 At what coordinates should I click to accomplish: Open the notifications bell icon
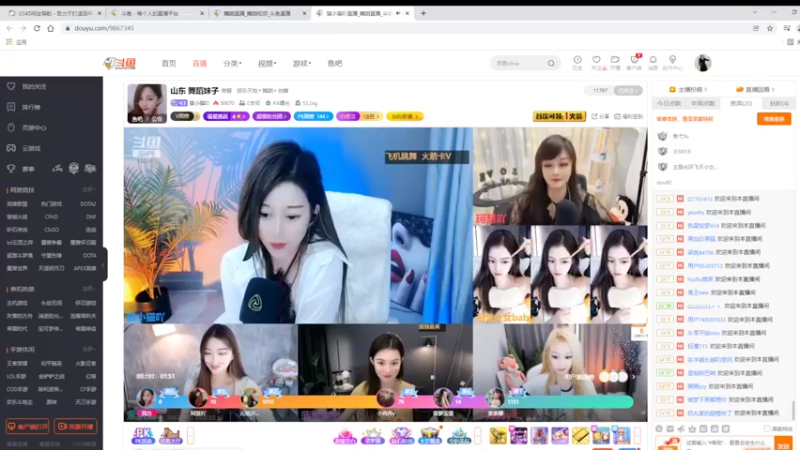pos(653,62)
